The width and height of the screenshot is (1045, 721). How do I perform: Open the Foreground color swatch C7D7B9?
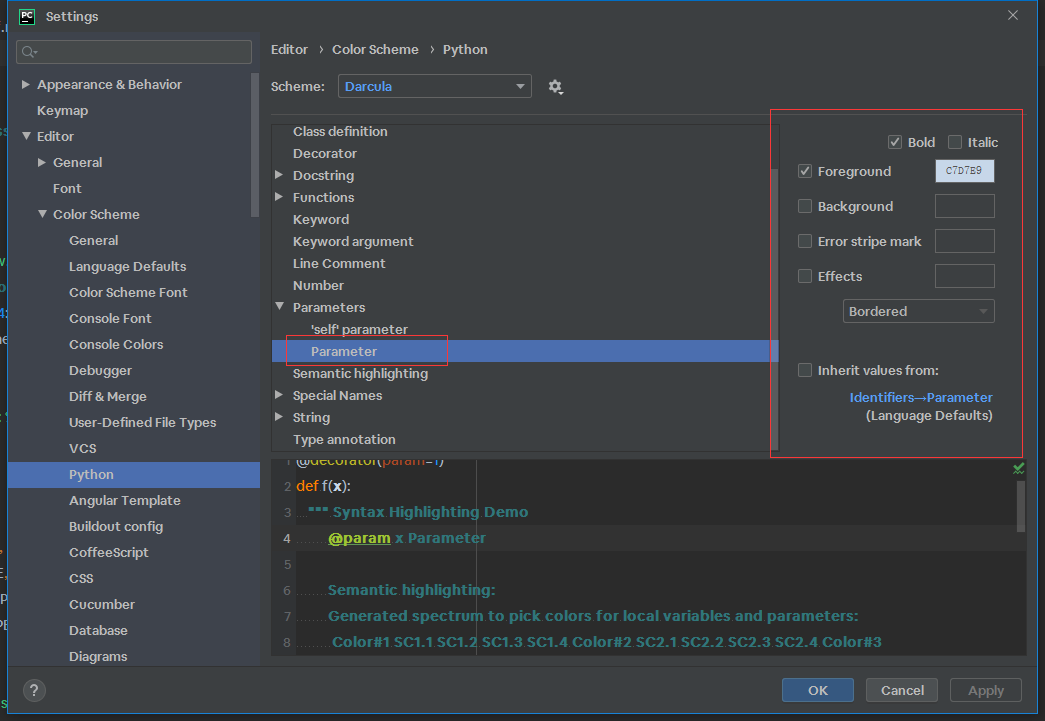[x=964, y=171]
